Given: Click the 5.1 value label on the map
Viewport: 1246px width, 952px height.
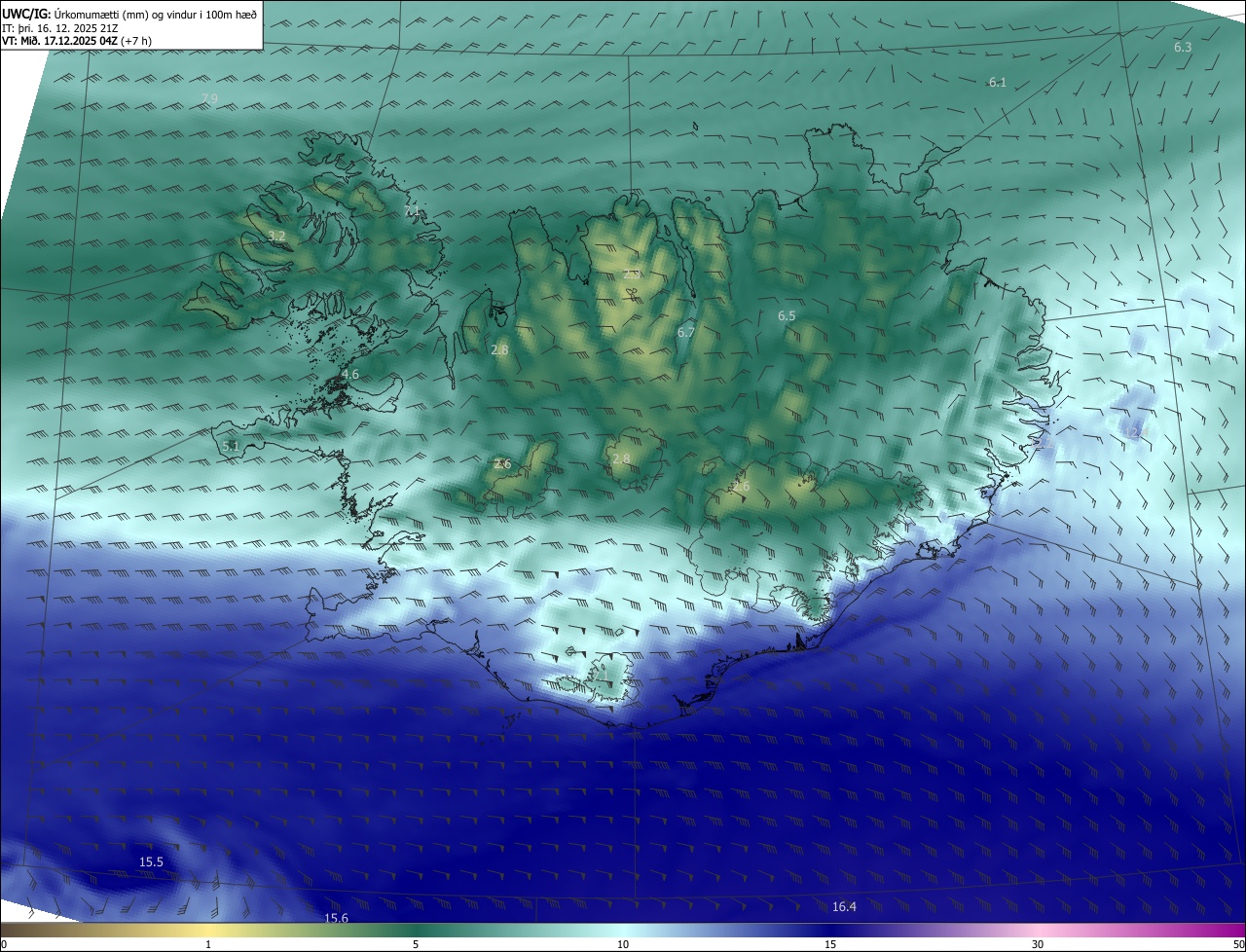Looking at the screenshot, I should [x=231, y=447].
